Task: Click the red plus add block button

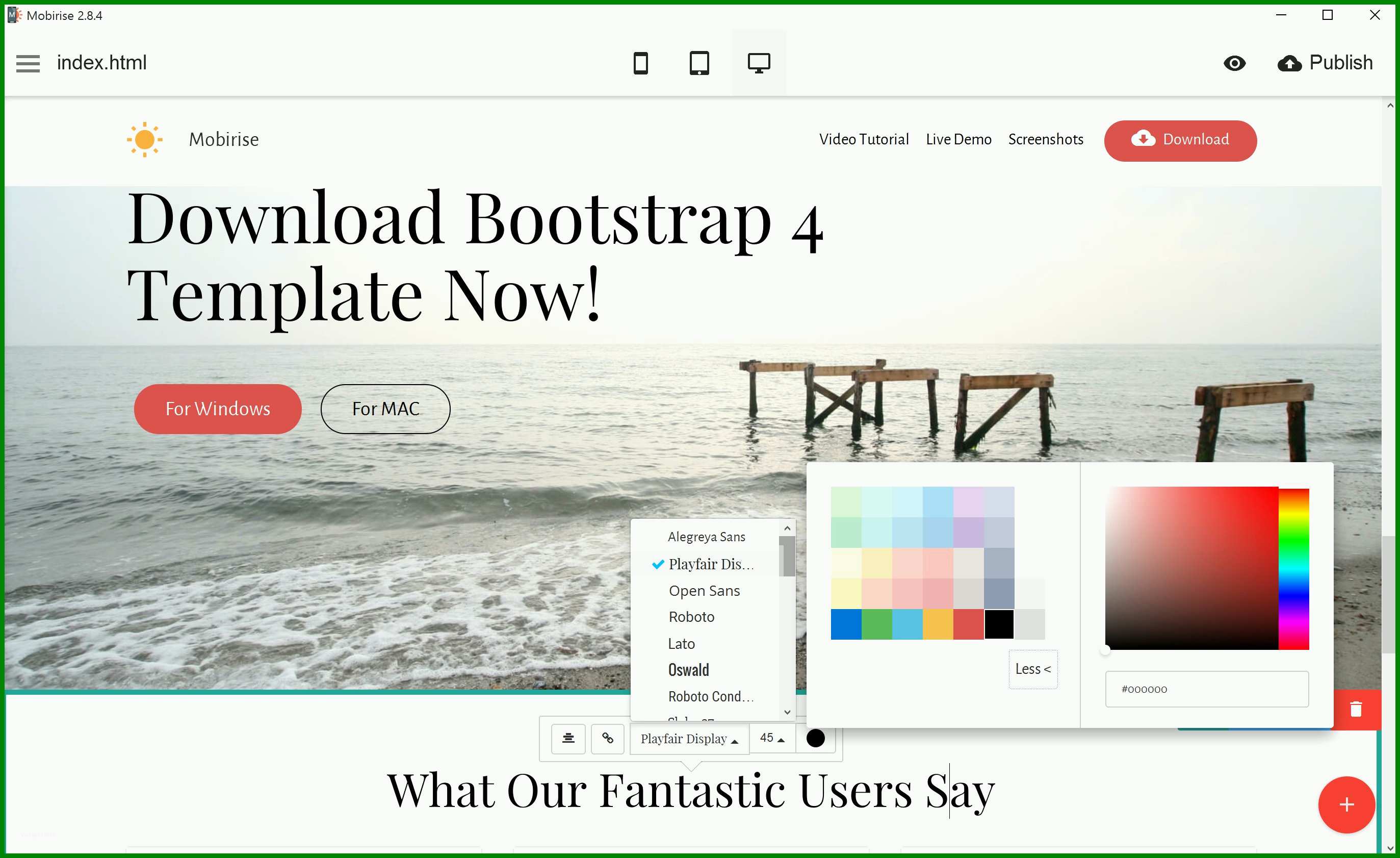Action: (1346, 804)
